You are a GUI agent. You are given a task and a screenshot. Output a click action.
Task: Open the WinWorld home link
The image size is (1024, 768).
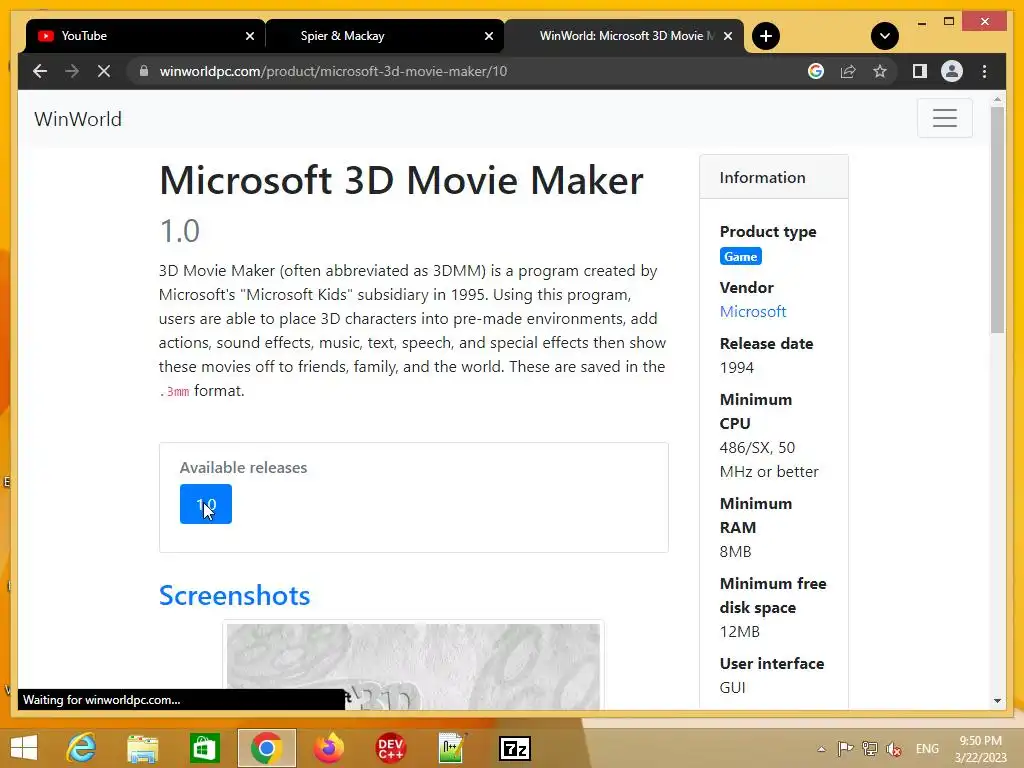(x=78, y=119)
